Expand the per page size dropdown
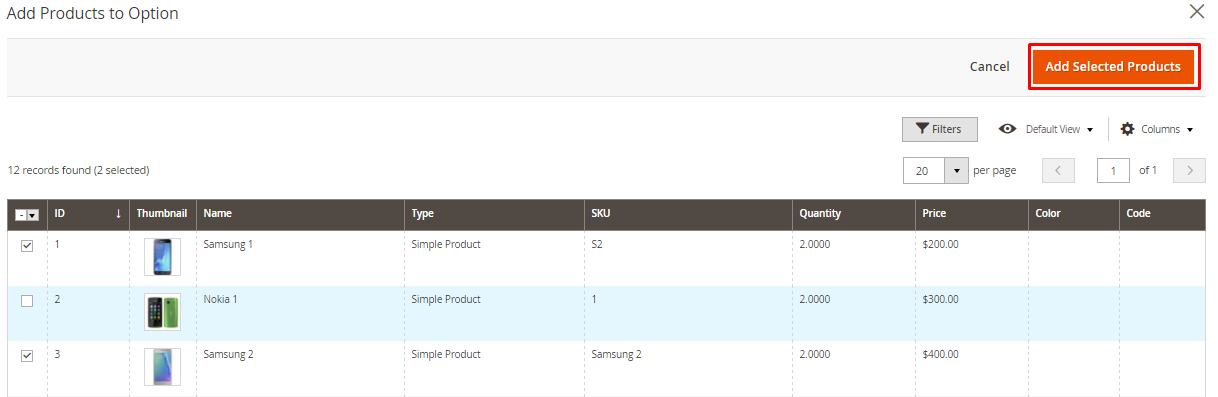The height and width of the screenshot is (397, 1218). 958,170
